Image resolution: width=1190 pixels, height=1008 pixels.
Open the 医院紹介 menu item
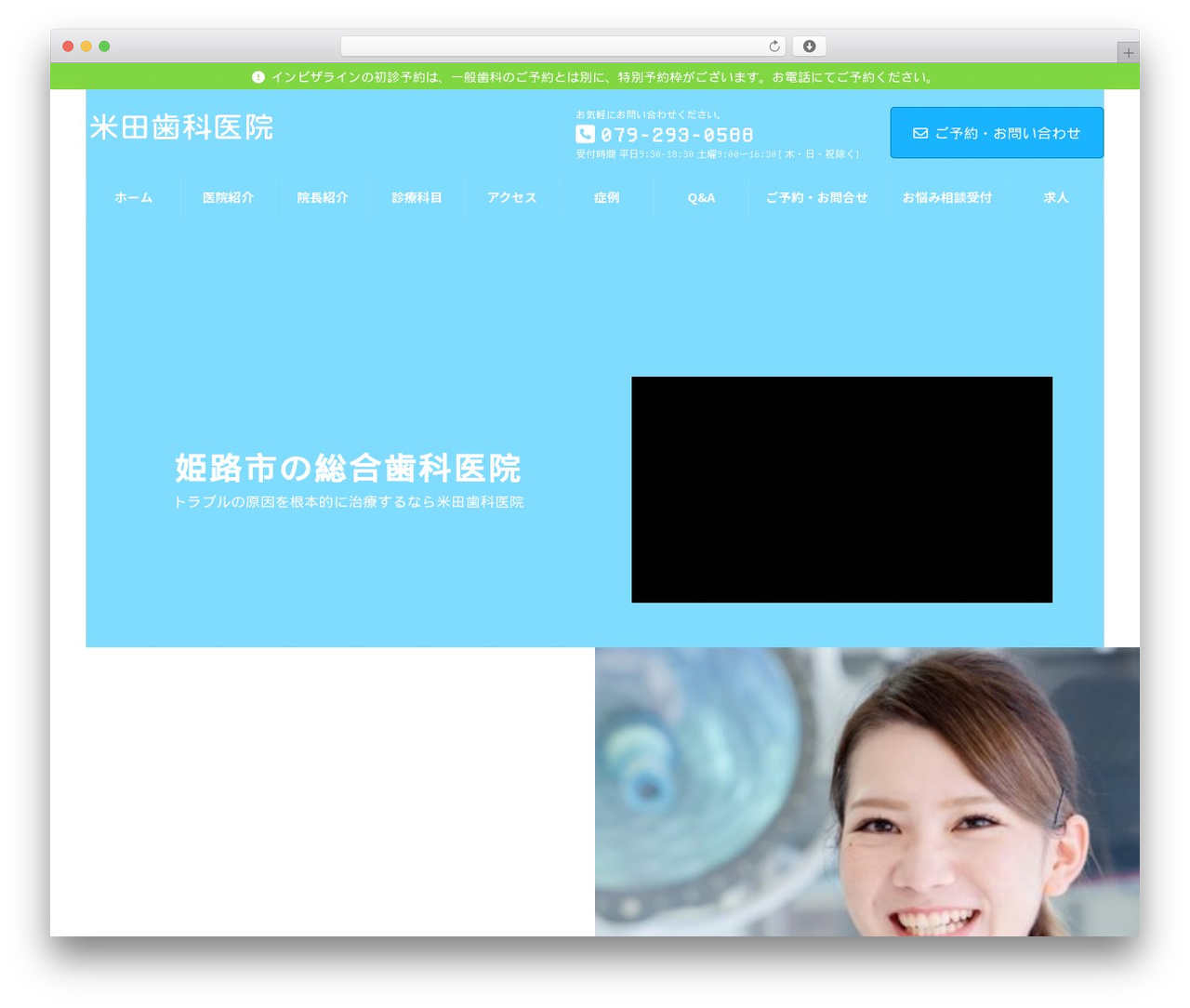pyautogui.click(x=228, y=198)
